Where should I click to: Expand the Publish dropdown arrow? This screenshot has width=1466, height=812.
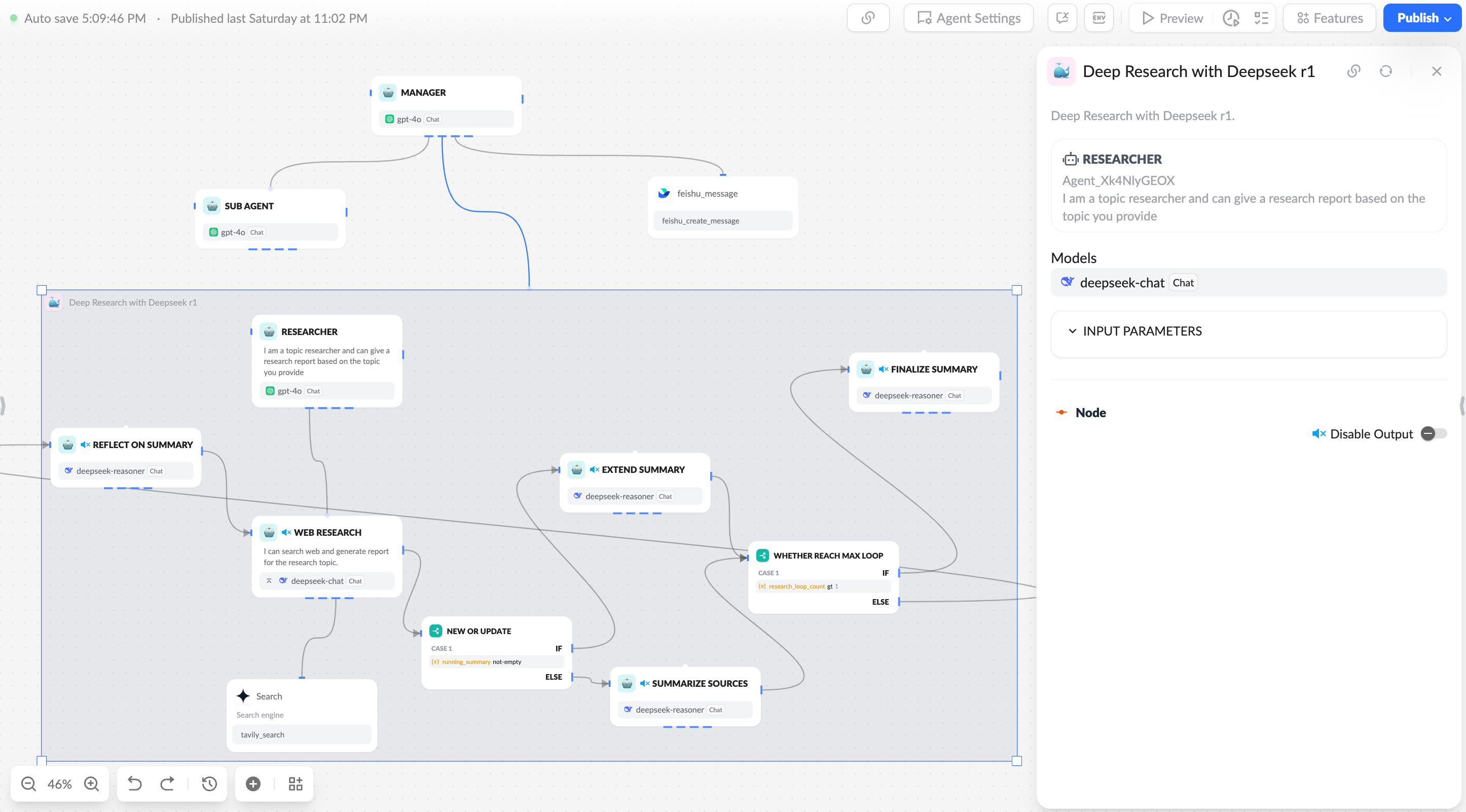[1449, 18]
